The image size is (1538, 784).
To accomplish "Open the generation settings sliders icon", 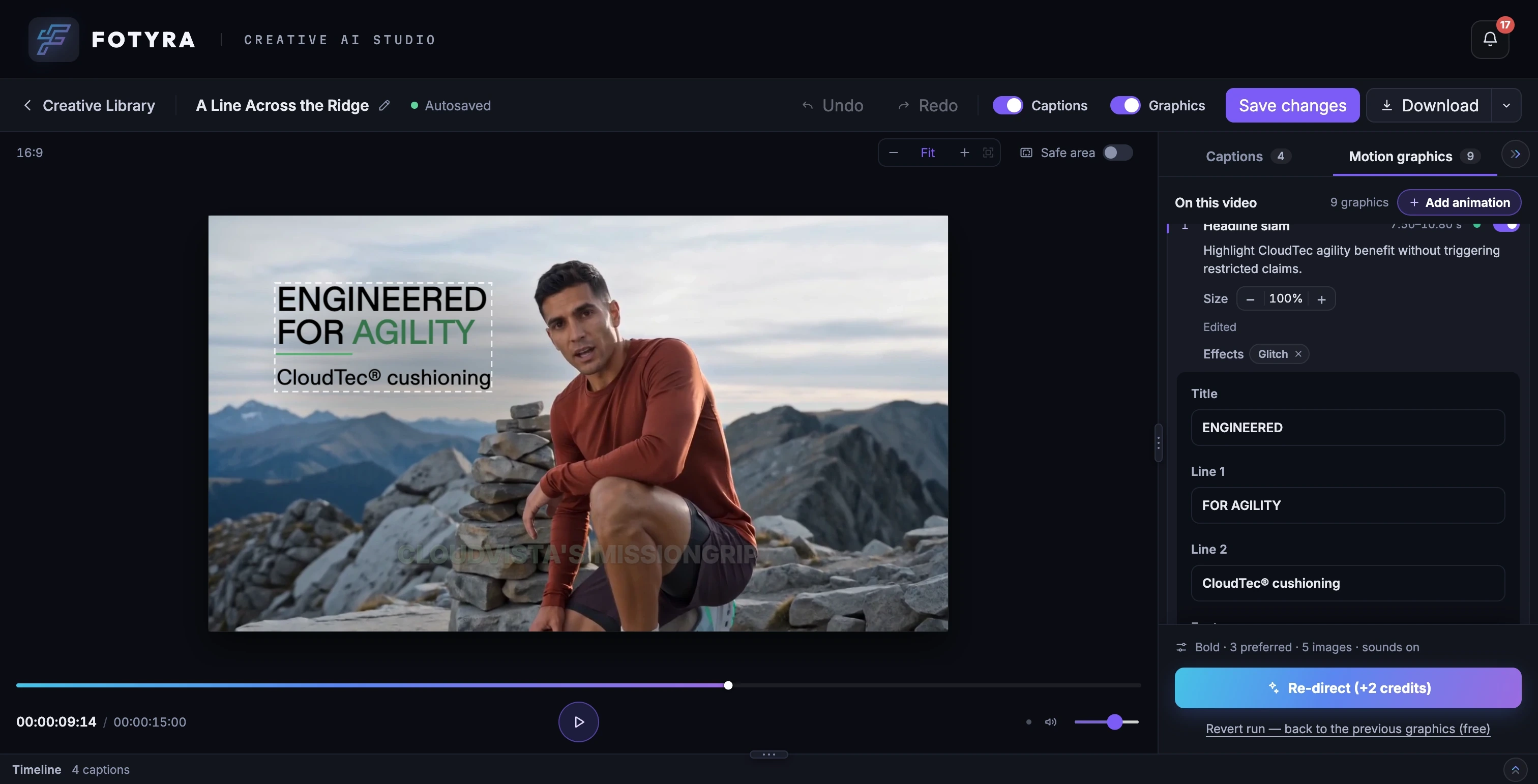I will click(1181, 647).
